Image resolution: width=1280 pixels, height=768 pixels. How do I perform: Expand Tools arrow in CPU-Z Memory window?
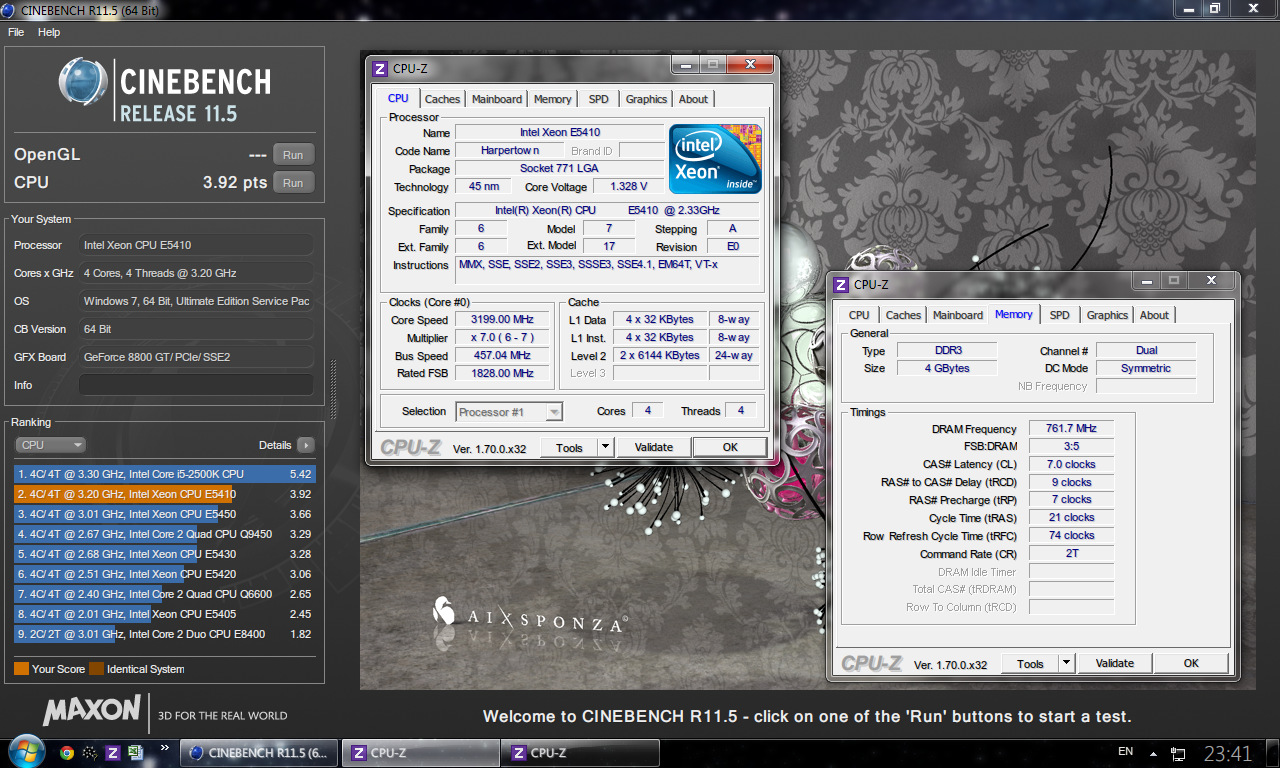(x=1067, y=663)
